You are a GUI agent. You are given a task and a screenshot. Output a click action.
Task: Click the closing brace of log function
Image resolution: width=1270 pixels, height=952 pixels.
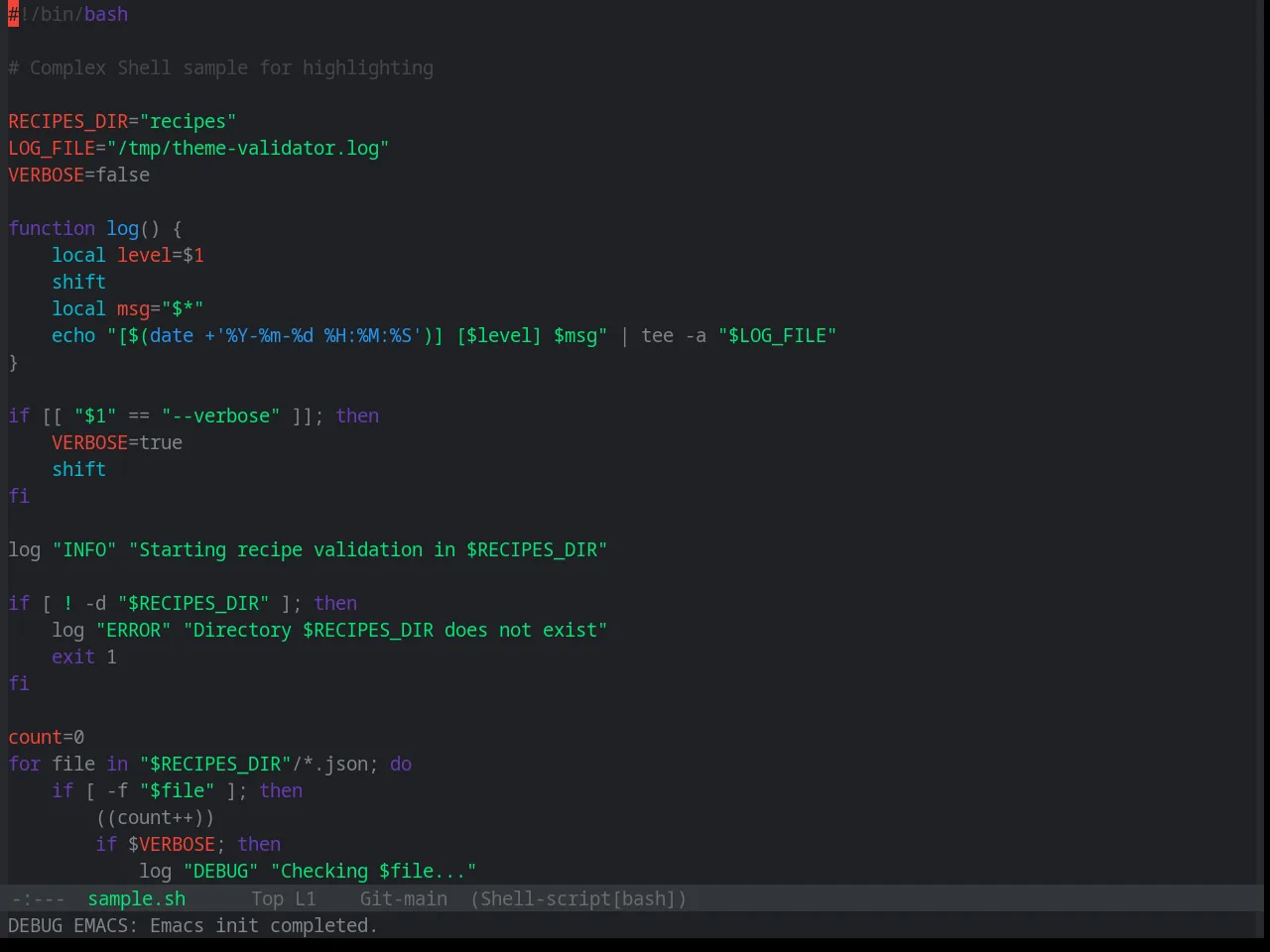coord(13,362)
